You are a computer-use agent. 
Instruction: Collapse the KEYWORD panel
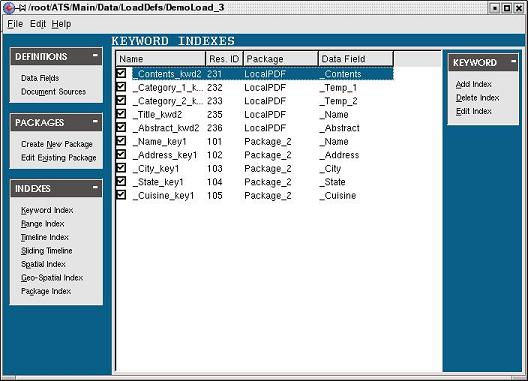point(514,61)
